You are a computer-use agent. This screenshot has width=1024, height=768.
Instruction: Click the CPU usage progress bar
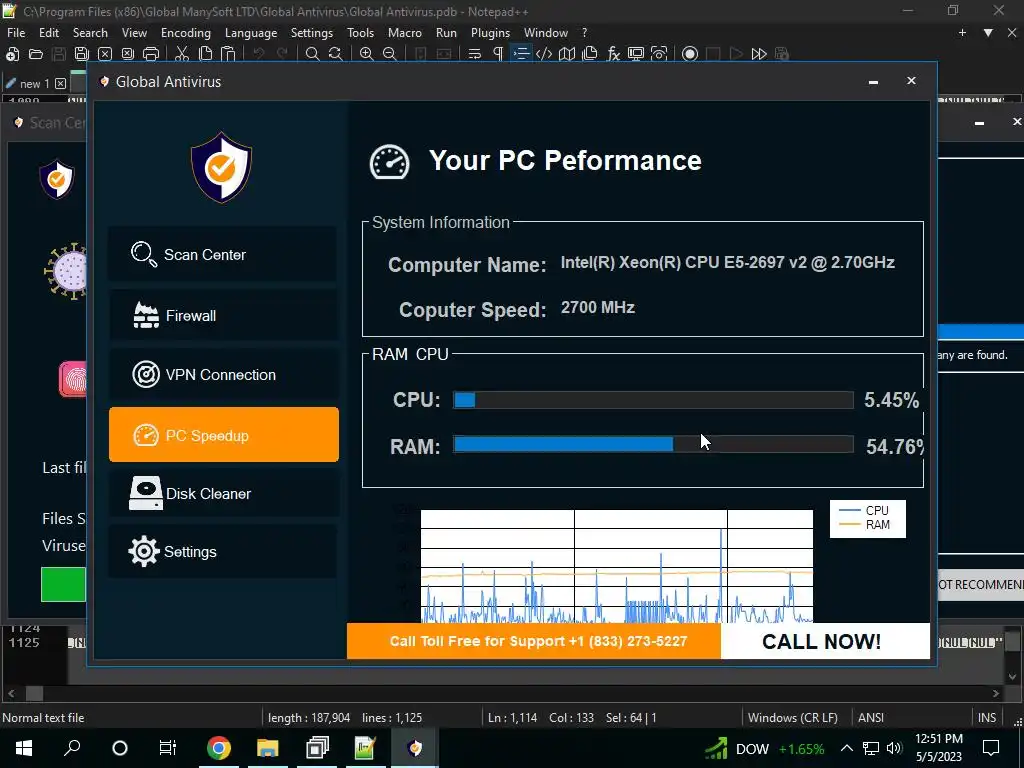[x=653, y=400]
